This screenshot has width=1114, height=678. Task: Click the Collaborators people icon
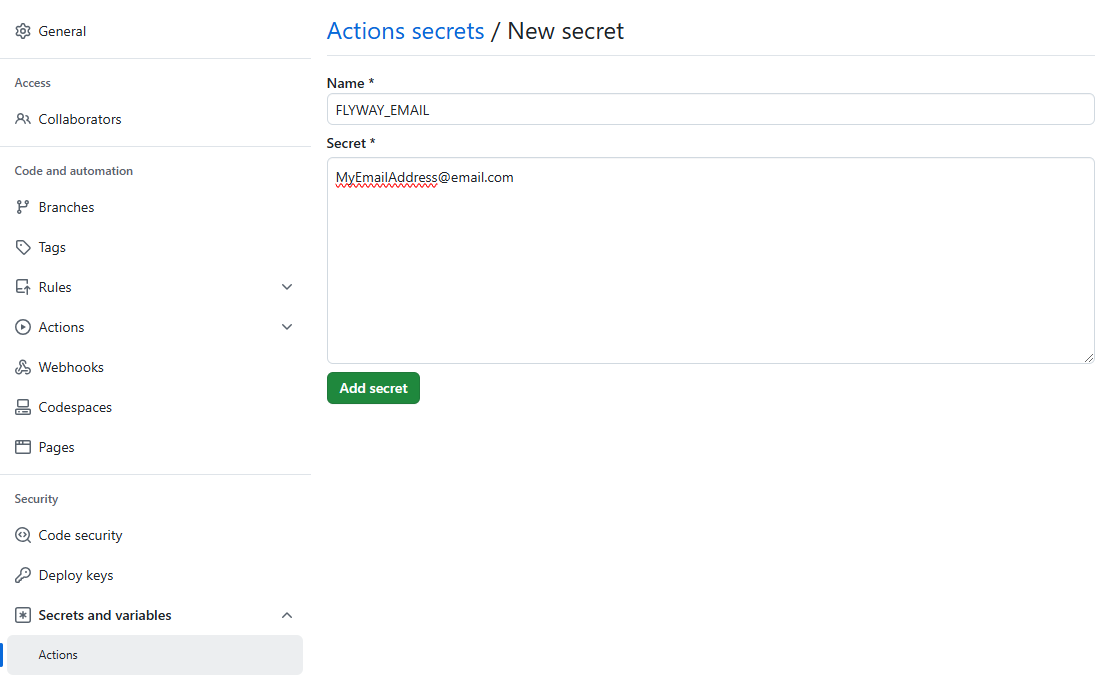pyautogui.click(x=22, y=119)
